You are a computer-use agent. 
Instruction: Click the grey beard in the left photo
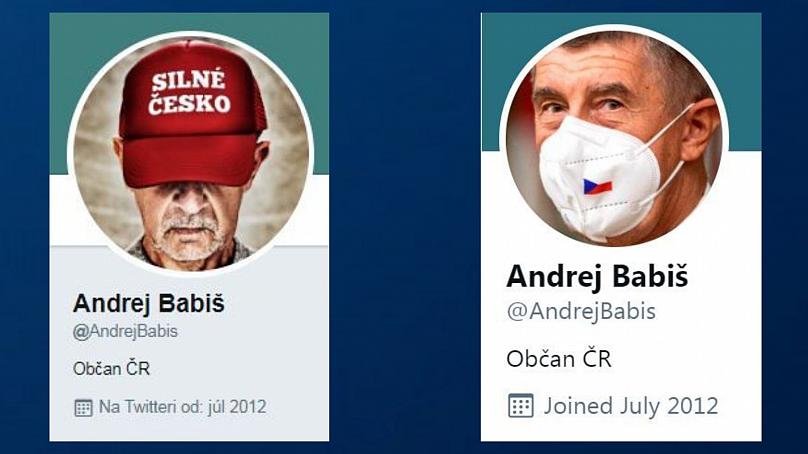(x=190, y=238)
